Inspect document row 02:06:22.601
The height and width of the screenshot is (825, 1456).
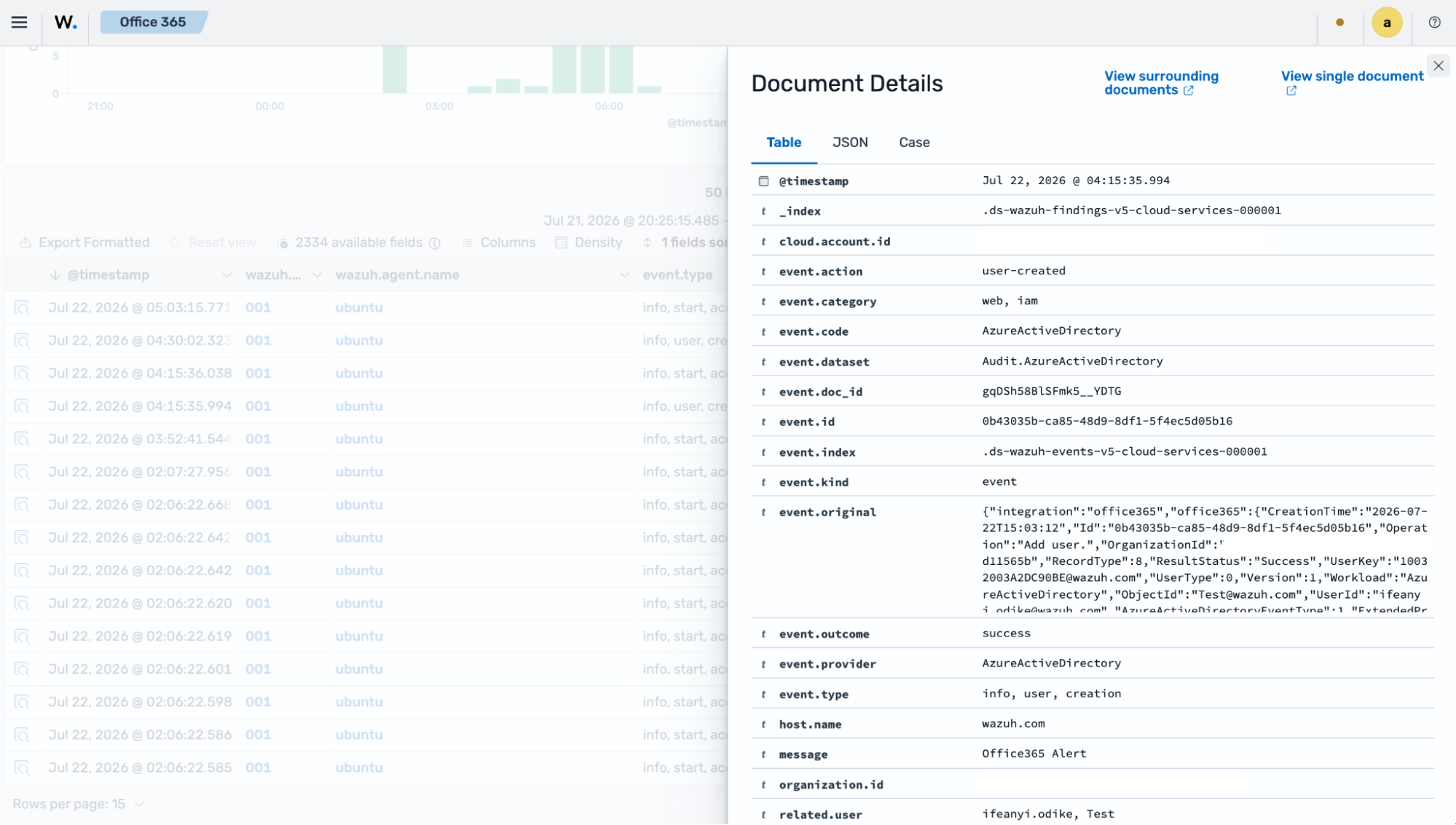22,669
